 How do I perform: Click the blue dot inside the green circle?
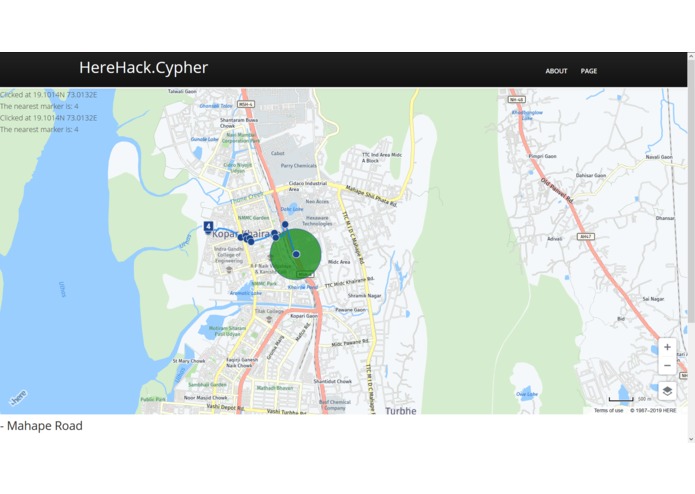(296, 254)
